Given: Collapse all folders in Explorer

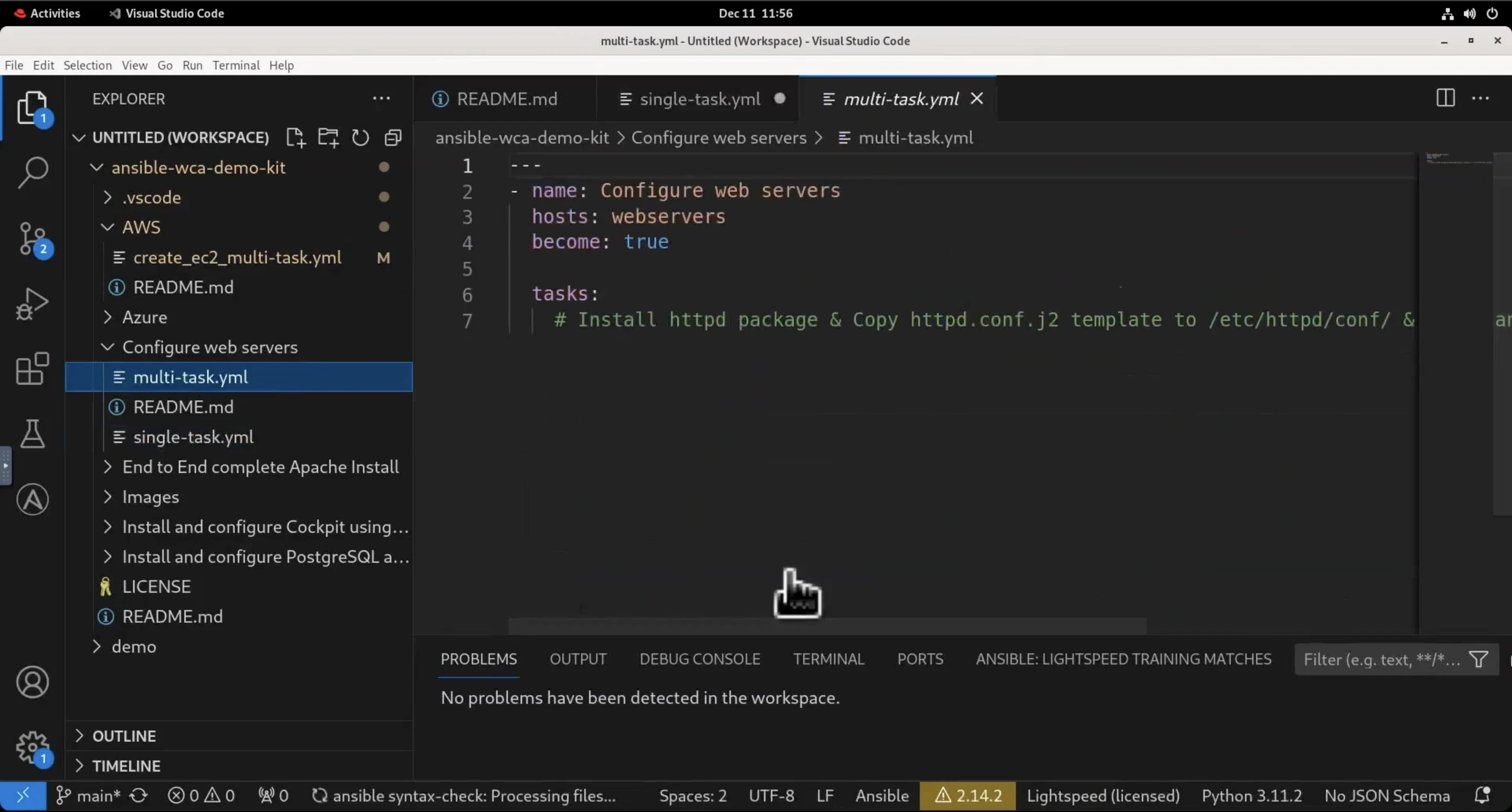Looking at the screenshot, I should coord(393,138).
